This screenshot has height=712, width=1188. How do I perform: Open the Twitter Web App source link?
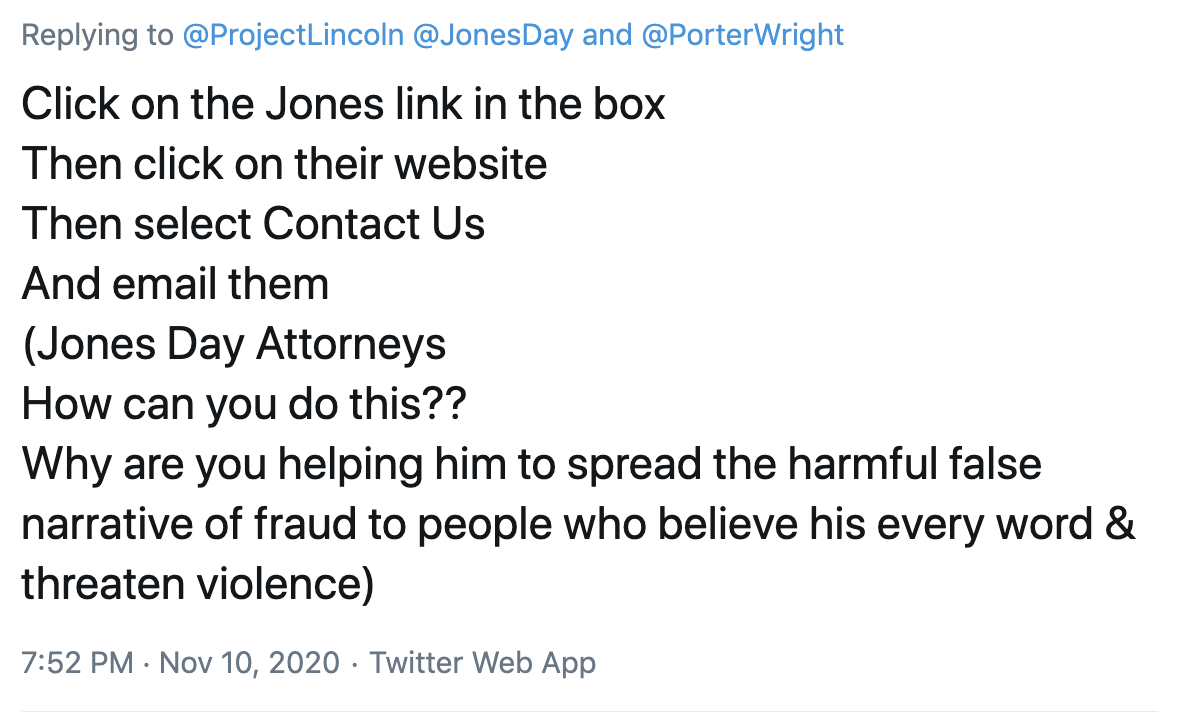point(483,662)
